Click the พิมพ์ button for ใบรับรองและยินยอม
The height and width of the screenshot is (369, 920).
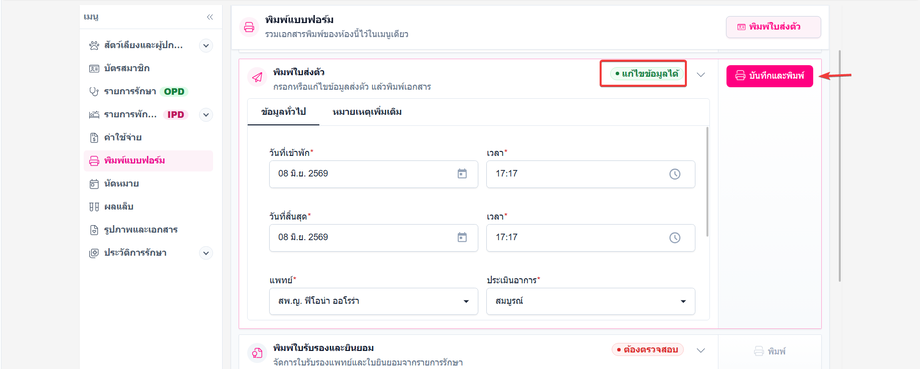pos(769,351)
